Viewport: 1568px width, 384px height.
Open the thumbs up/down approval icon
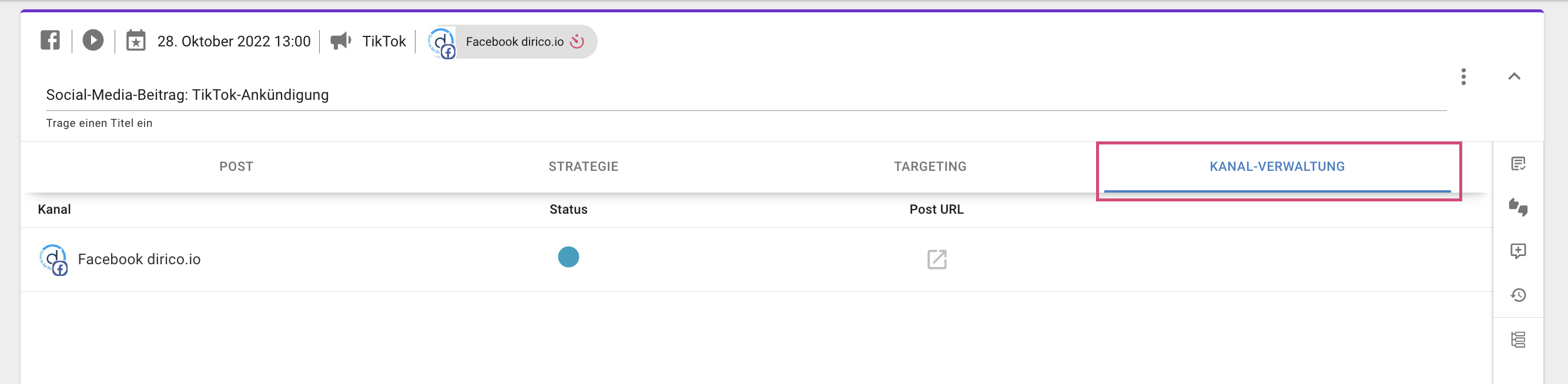[x=1518, y=207]
